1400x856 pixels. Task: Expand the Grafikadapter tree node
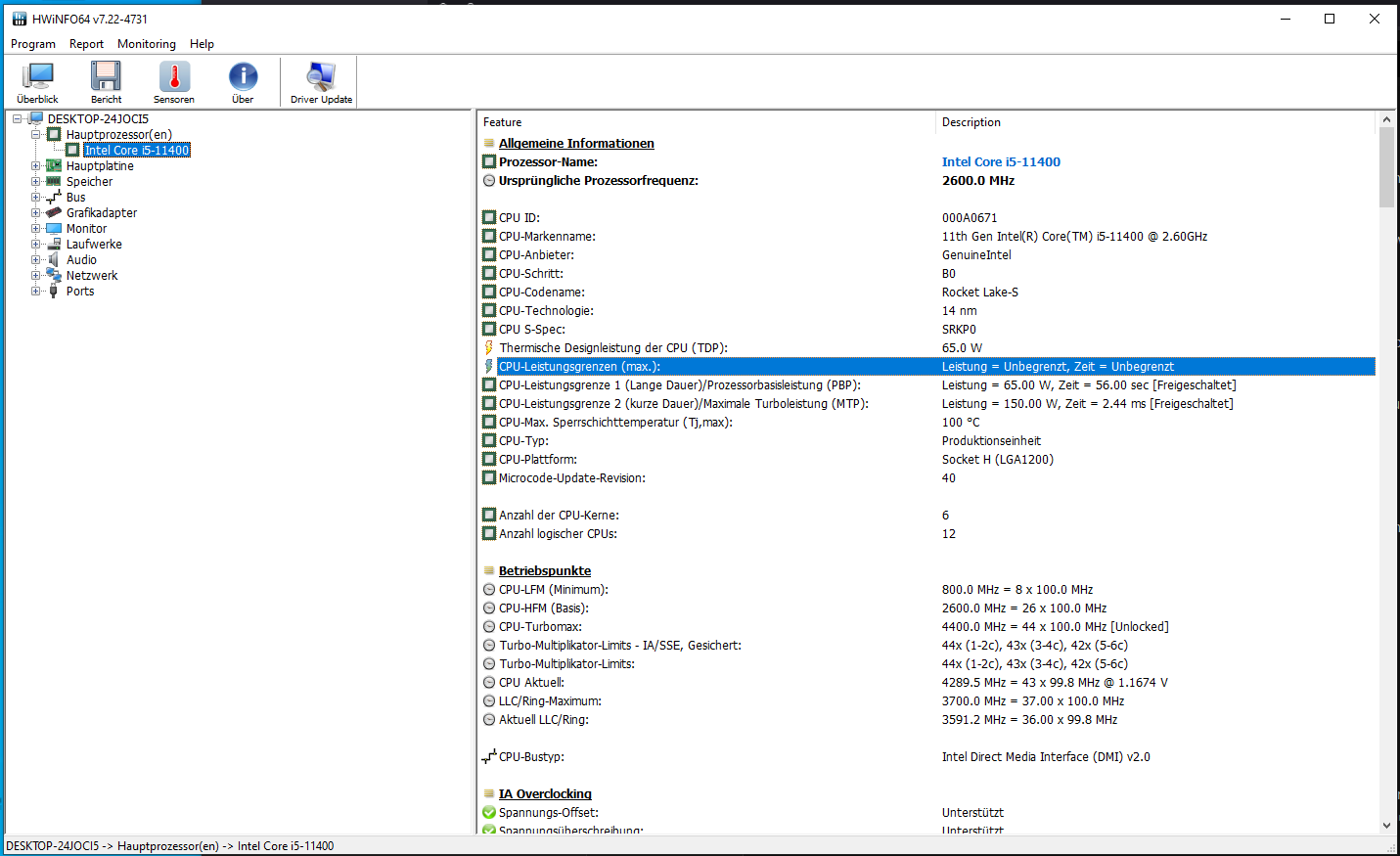35,212
